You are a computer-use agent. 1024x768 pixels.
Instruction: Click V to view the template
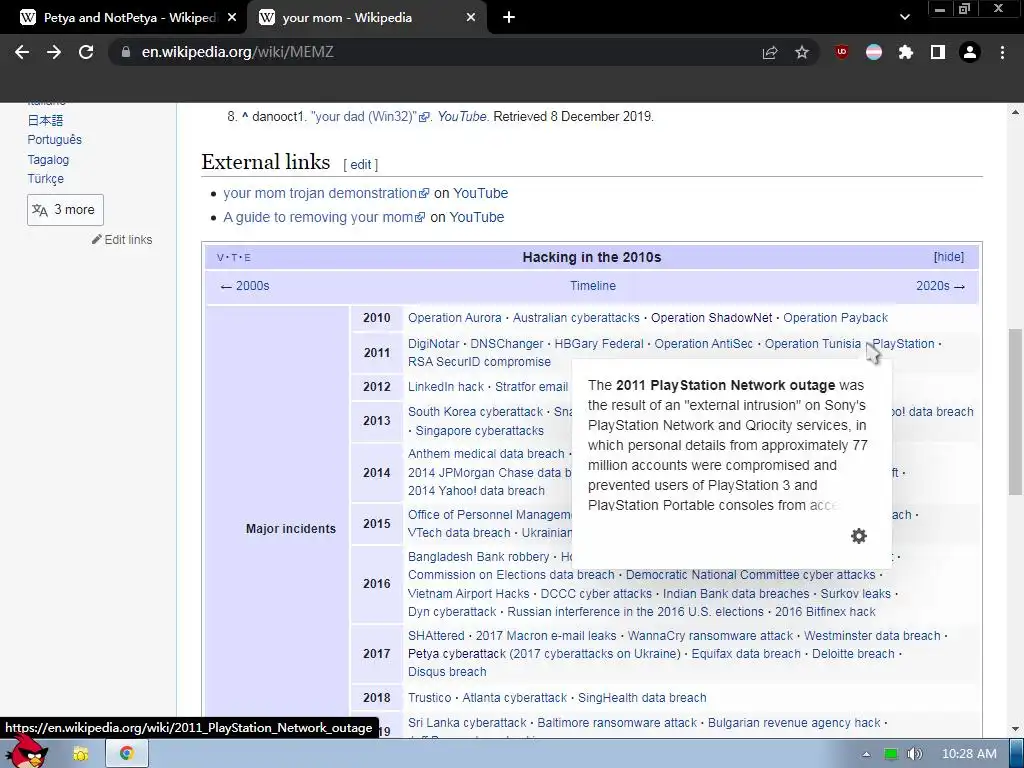pyautogui.click(x=220, y=257)
